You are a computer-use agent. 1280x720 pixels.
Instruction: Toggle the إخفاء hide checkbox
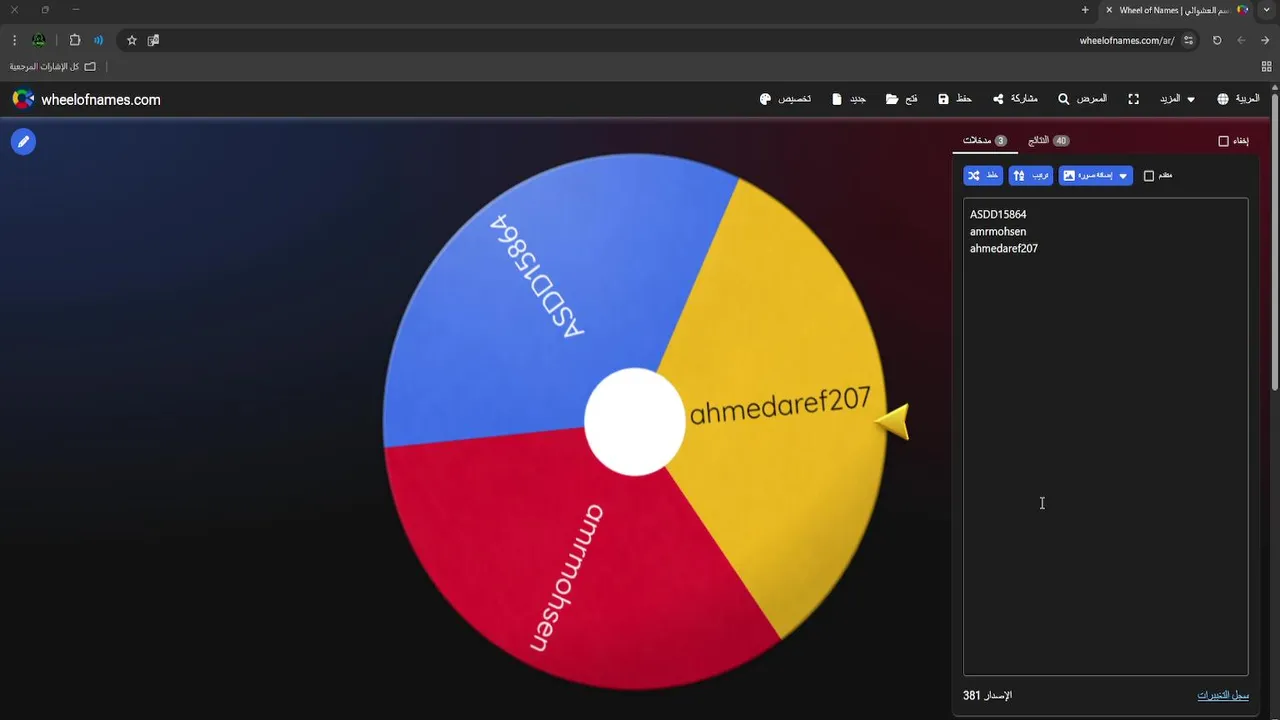pos(1223,141)
